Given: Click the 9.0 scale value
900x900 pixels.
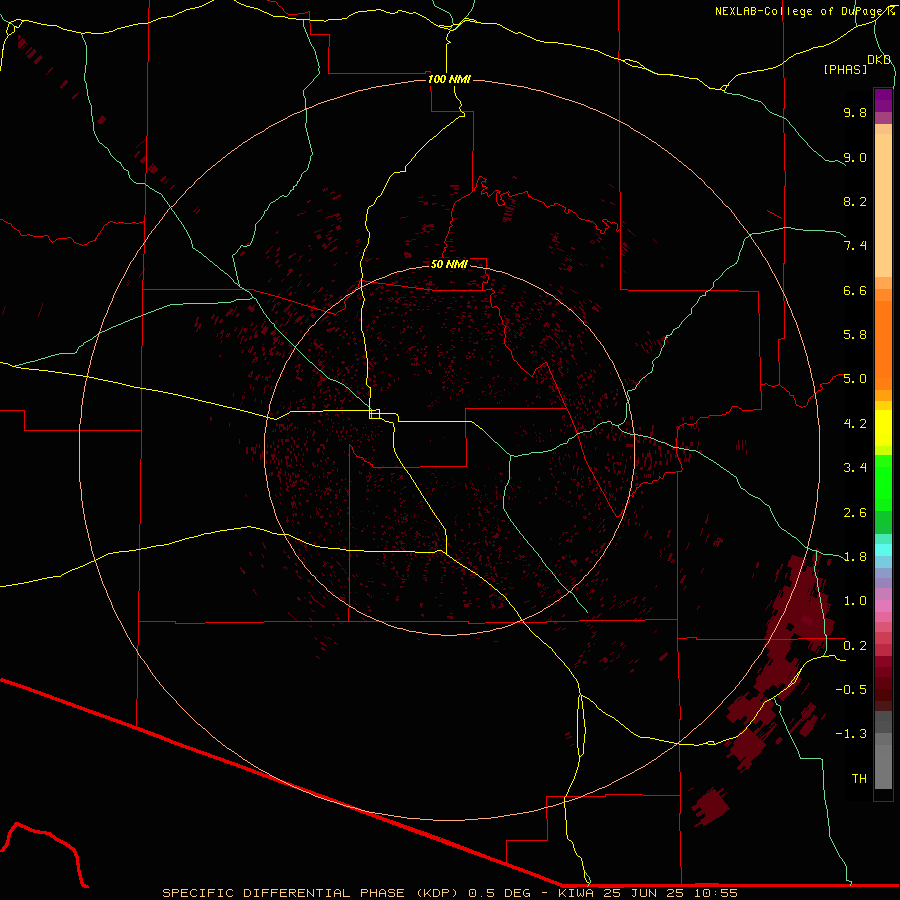Looking at the screenshot, I should coord(855,157).
